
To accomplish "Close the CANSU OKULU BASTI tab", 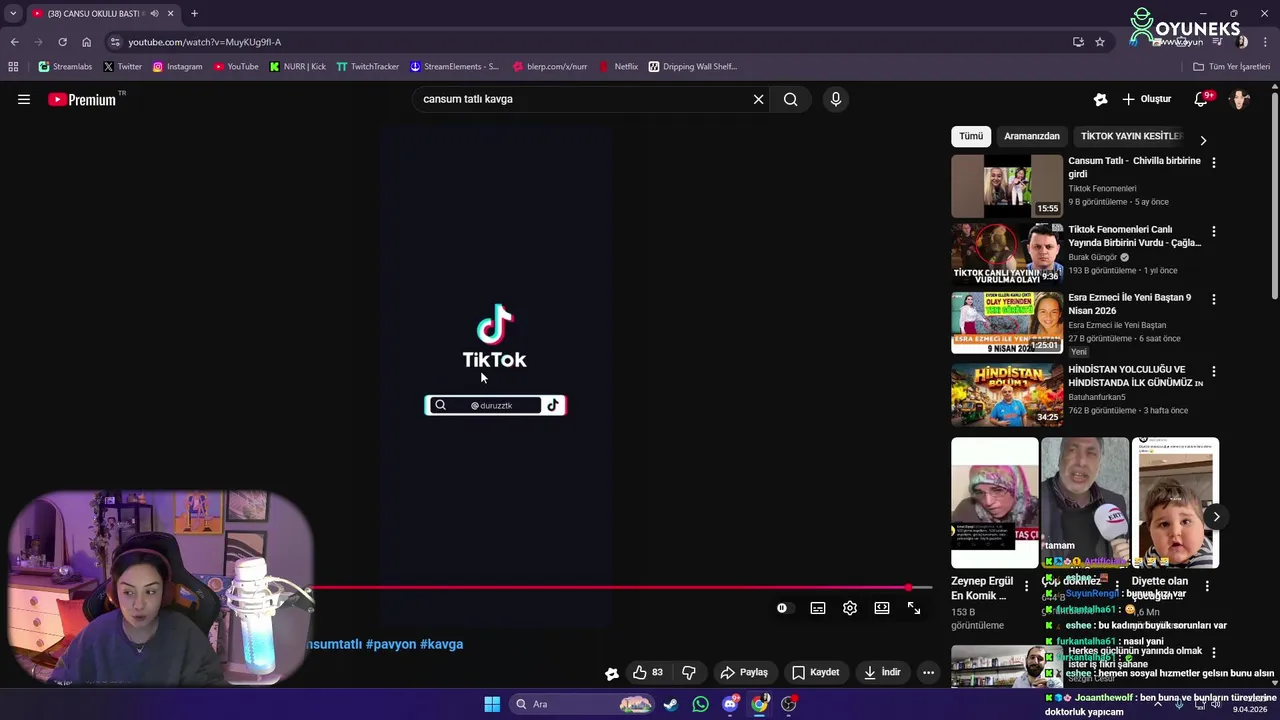I will click(170, 13).
